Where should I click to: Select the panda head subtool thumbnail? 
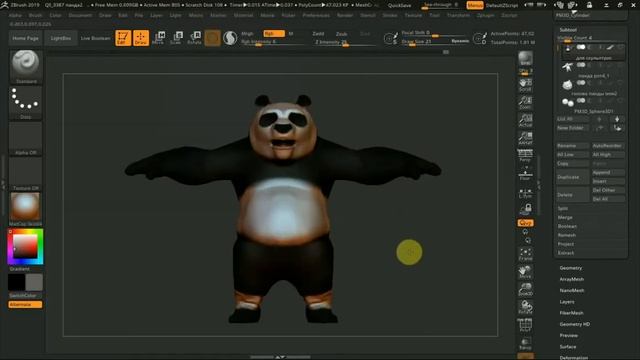pyautogui.click(x=567, y=84)
